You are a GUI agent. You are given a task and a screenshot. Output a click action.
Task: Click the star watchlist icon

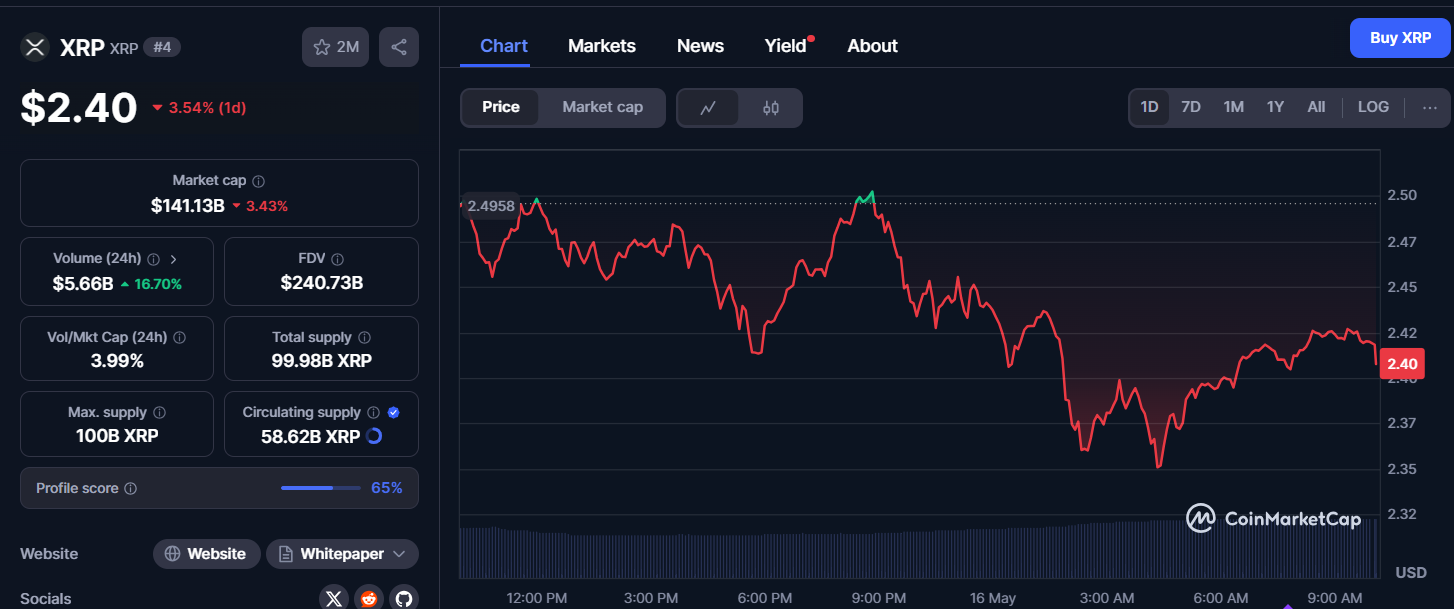(x=323, y=47)
